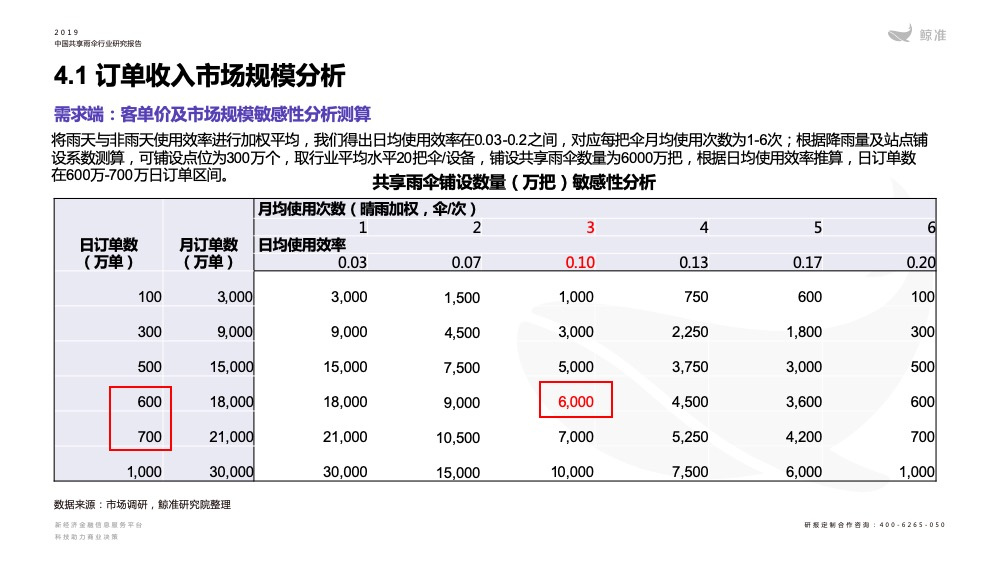This screenshot has height=563, width=1000.
Task: Click the table title 共享雨伞铺设数量敏感性分析
Action: coord(513,182)
